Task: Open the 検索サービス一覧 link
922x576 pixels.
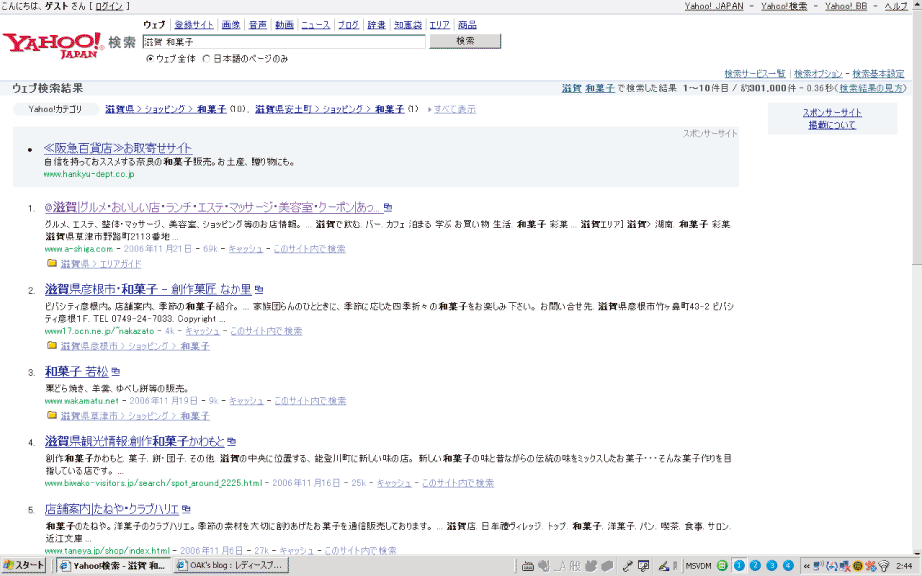Action: coord(755,73)
